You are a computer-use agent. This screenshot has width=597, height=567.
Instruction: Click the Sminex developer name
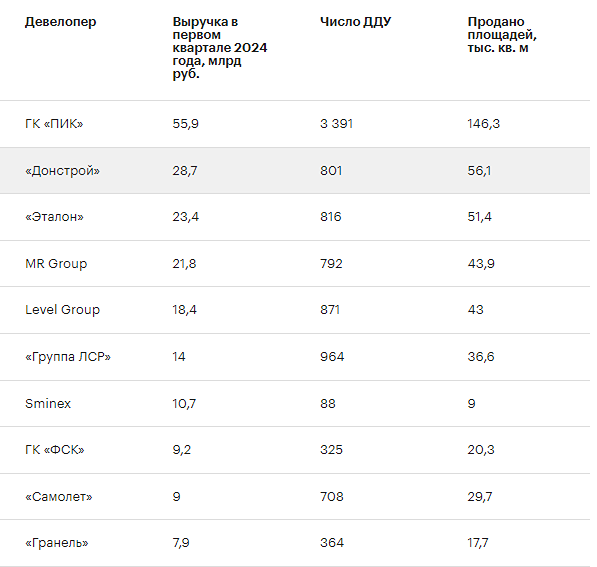point(48,403)
